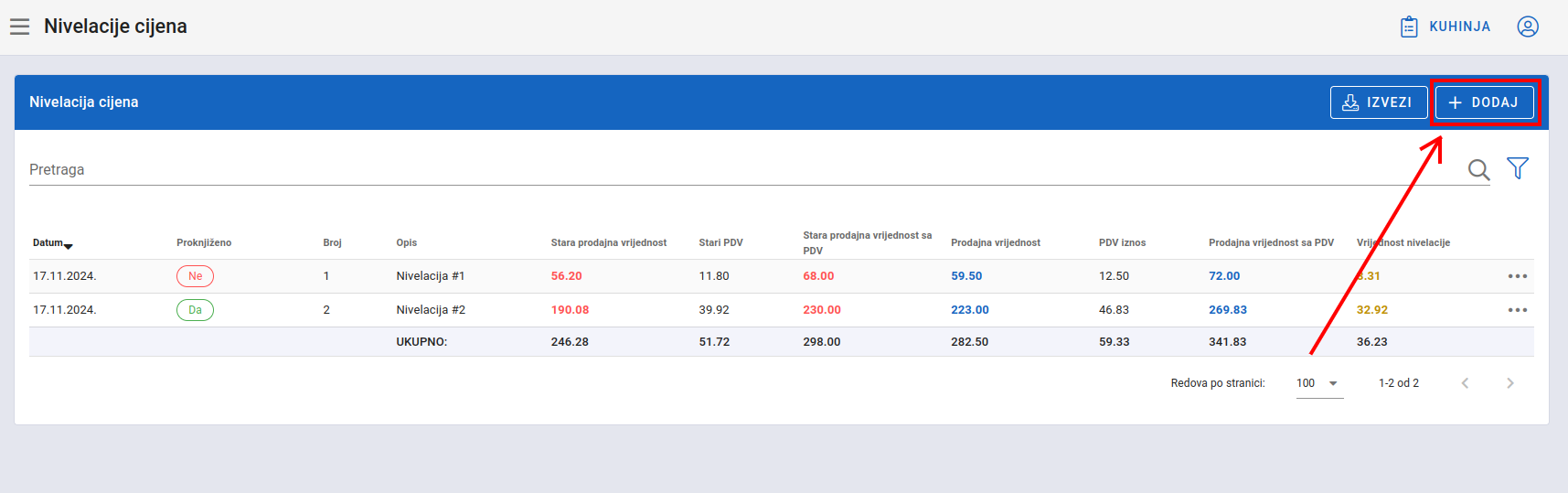
Task: Select the Nivelacija #1 description cell
Action: tap(431, 276)
